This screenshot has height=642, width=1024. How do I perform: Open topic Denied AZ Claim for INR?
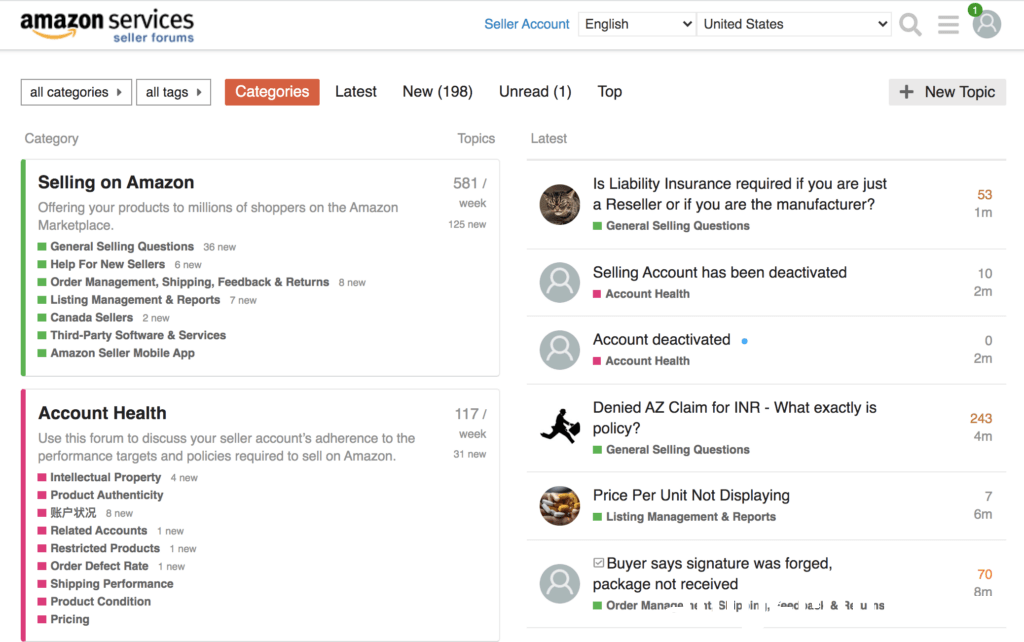(735, 418)
